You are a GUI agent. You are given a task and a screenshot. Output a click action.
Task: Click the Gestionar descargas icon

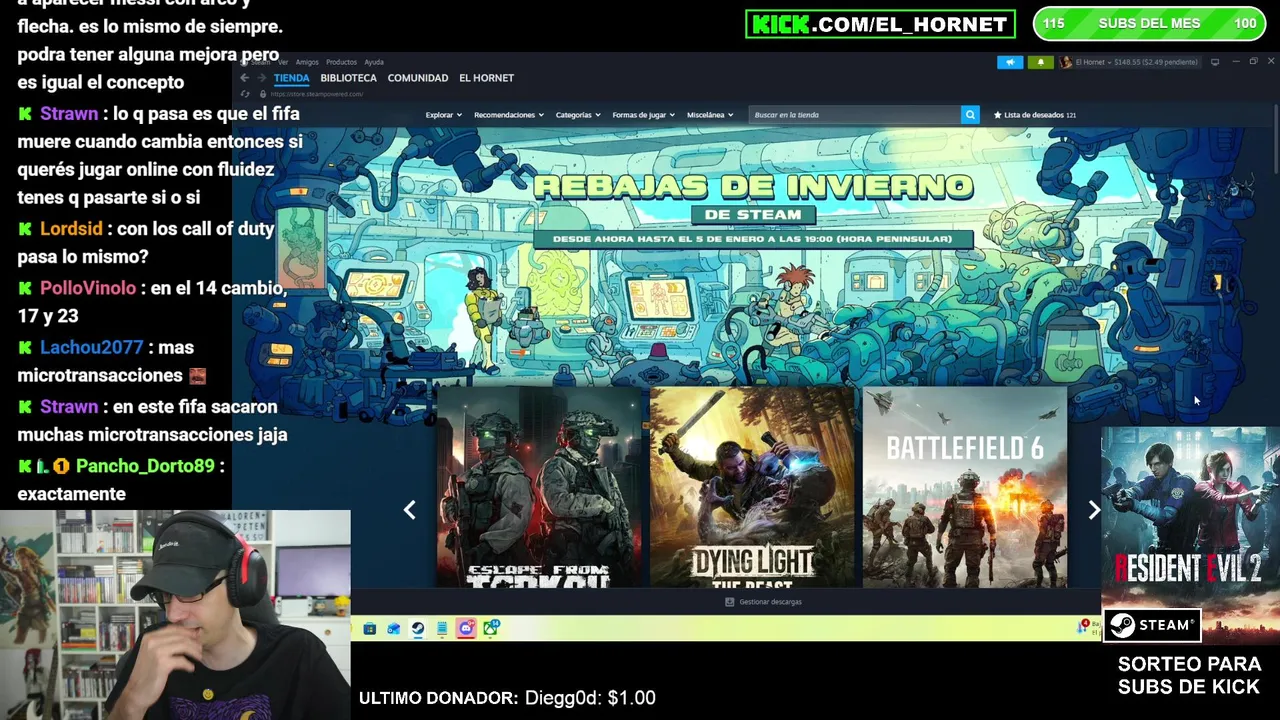[x=729, y=602]
